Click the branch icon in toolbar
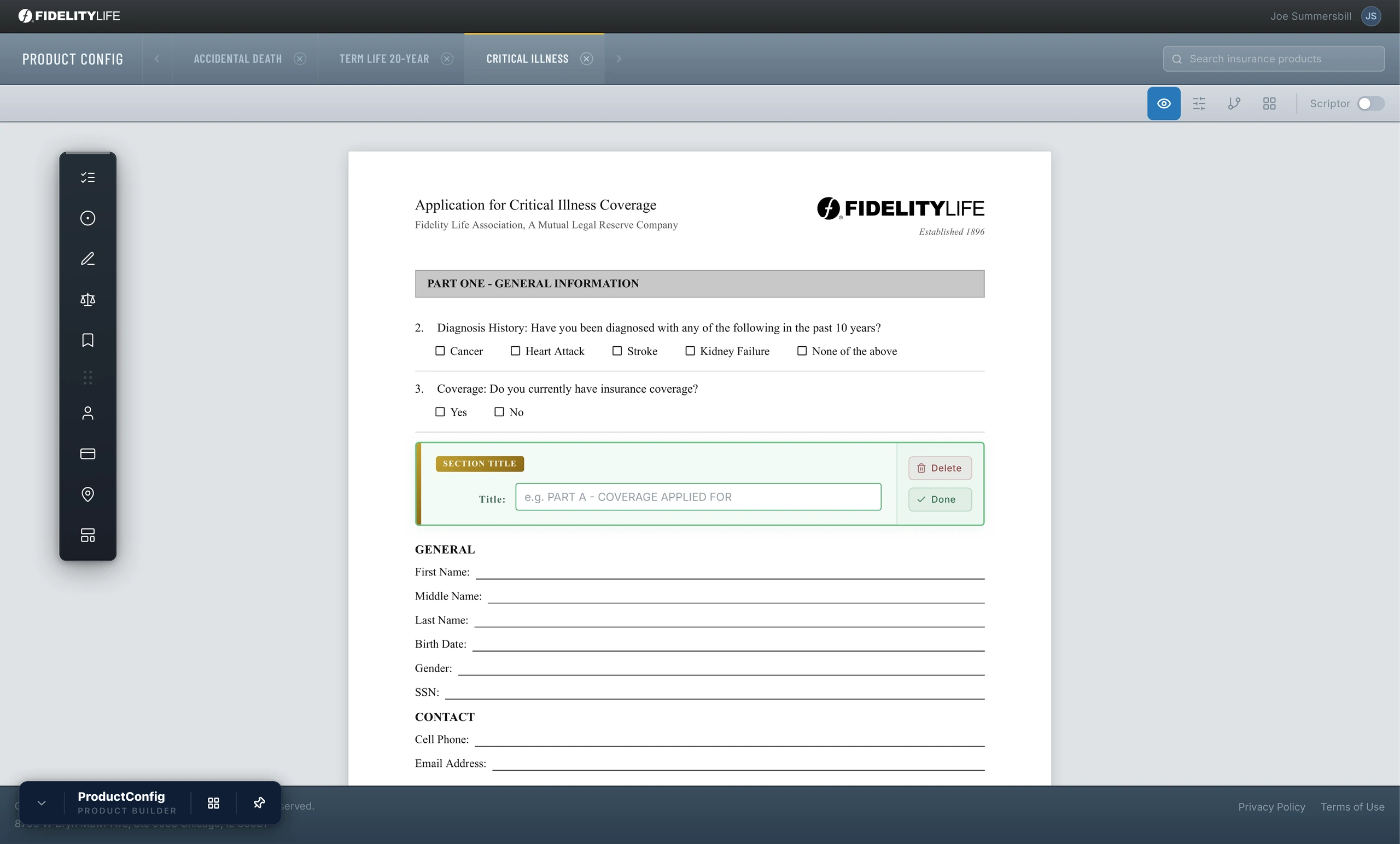Image resolution: width=1400 pixels, height=844 pixels. pos(1234,103)
